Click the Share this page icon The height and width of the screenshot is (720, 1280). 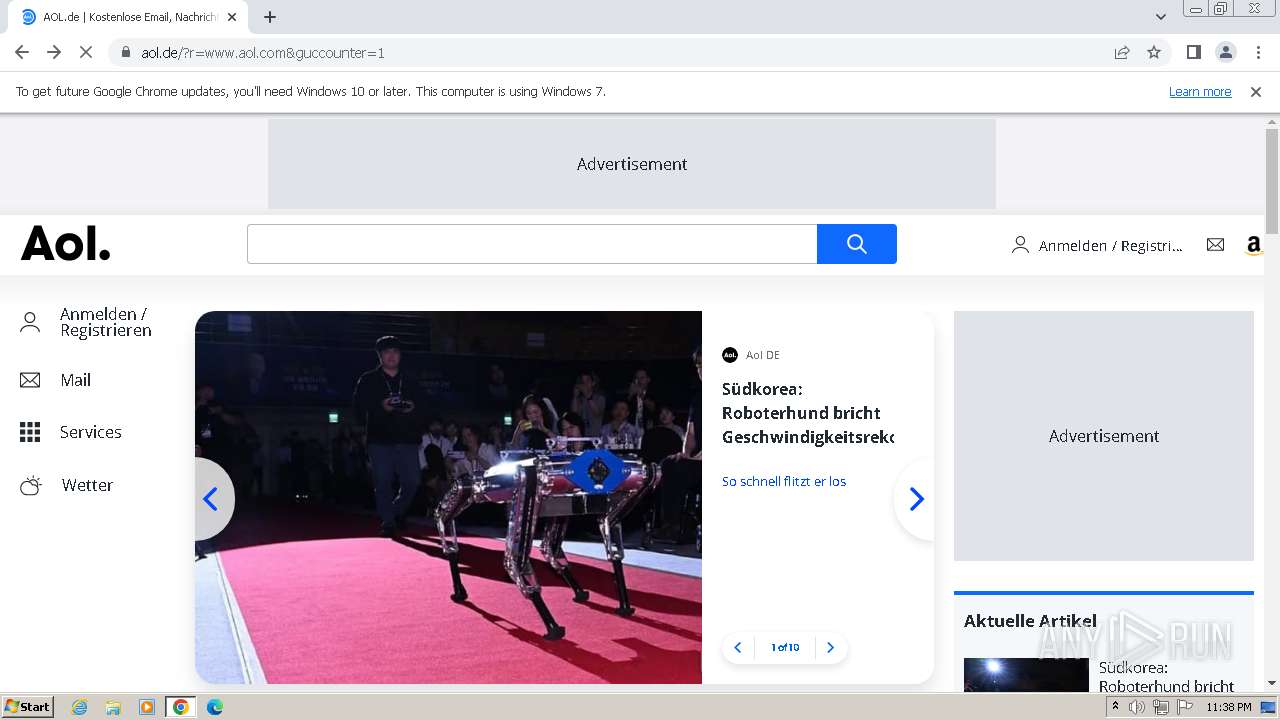1122,52
